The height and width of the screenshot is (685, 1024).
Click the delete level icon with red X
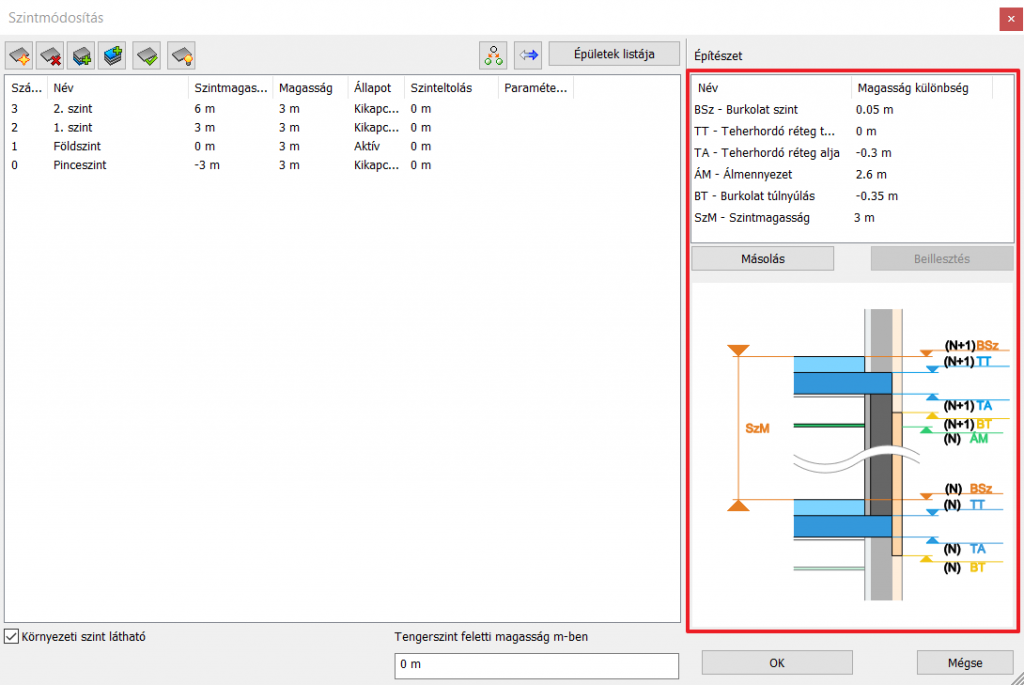coord(50,56)
